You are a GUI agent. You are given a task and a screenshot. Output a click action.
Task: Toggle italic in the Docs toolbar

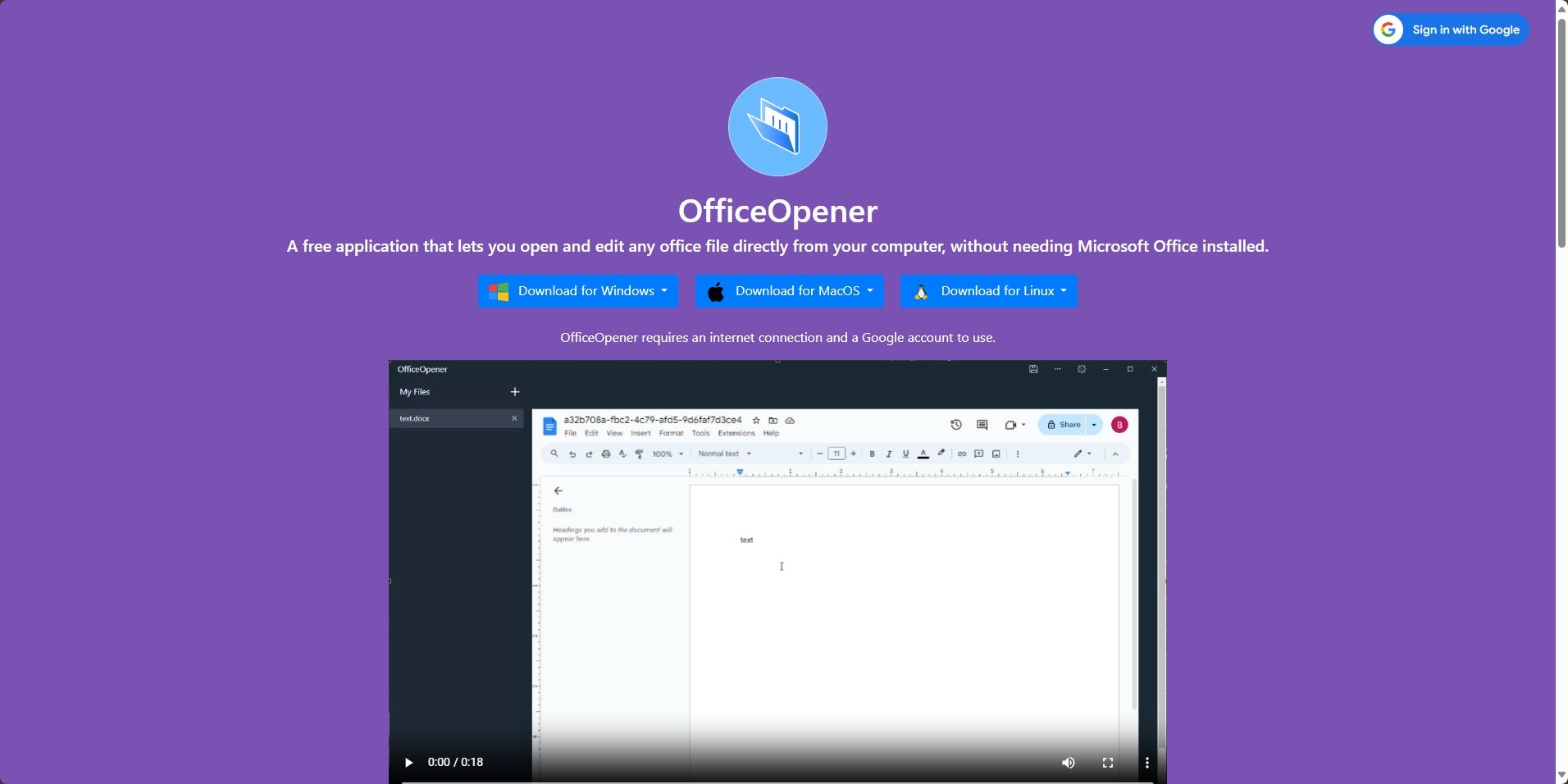pos(889,454)
